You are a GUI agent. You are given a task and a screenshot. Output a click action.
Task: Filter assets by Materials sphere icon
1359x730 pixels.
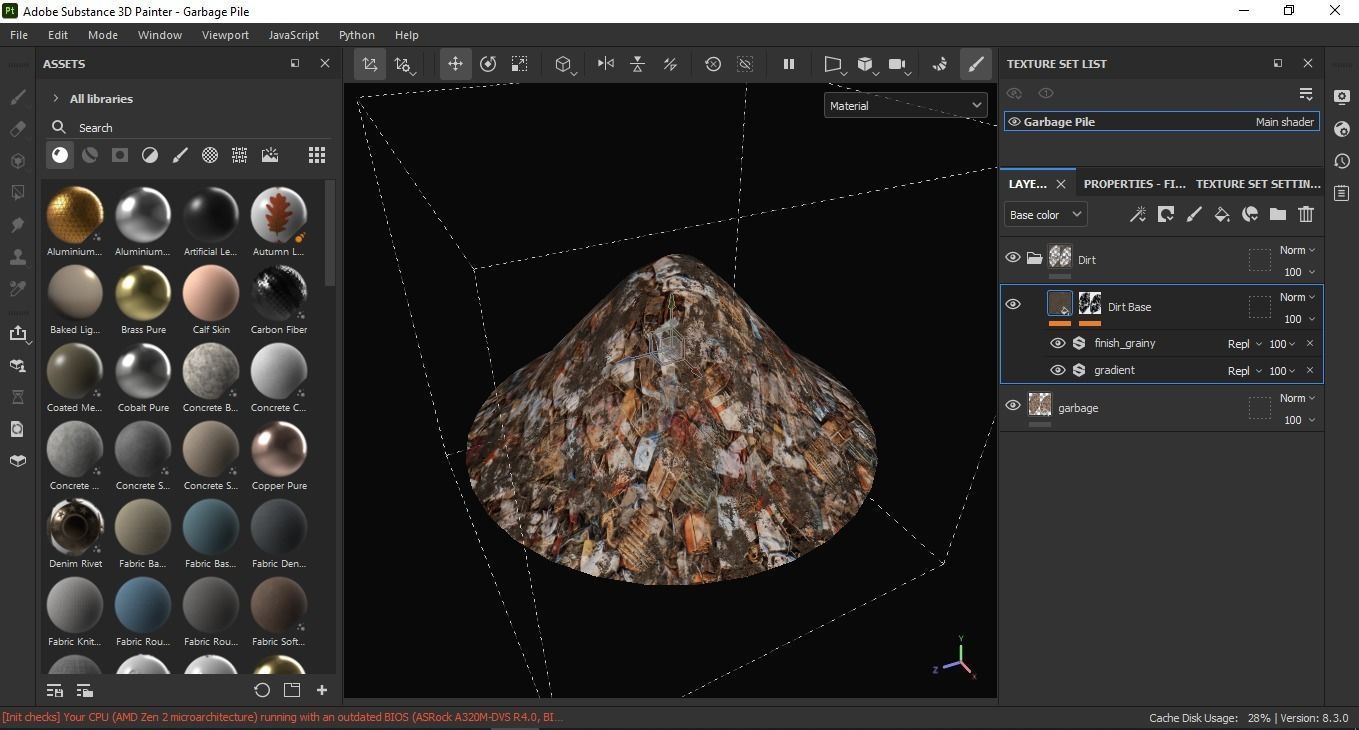(60, 155)
